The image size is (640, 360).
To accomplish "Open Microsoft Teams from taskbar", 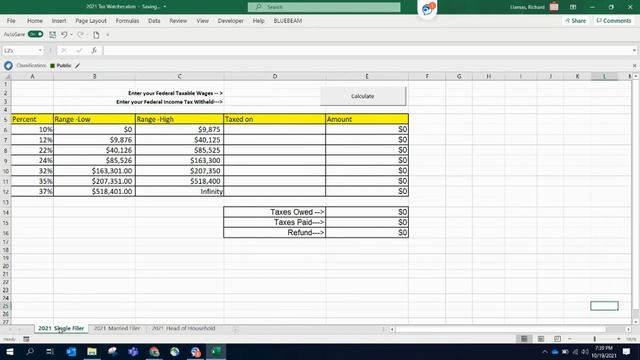I will click(x=133, y=351).
